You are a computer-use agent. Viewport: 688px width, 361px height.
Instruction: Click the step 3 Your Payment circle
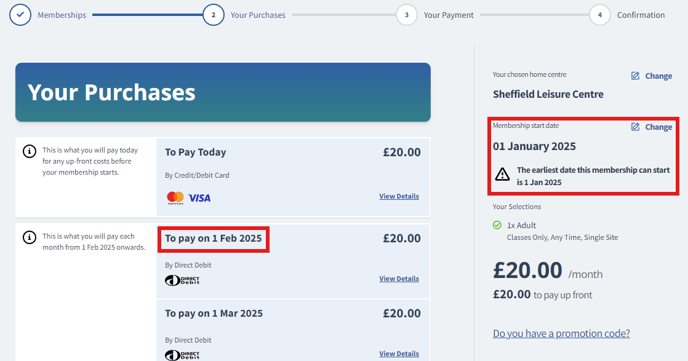pyautogui.click(x=406, y=15)
